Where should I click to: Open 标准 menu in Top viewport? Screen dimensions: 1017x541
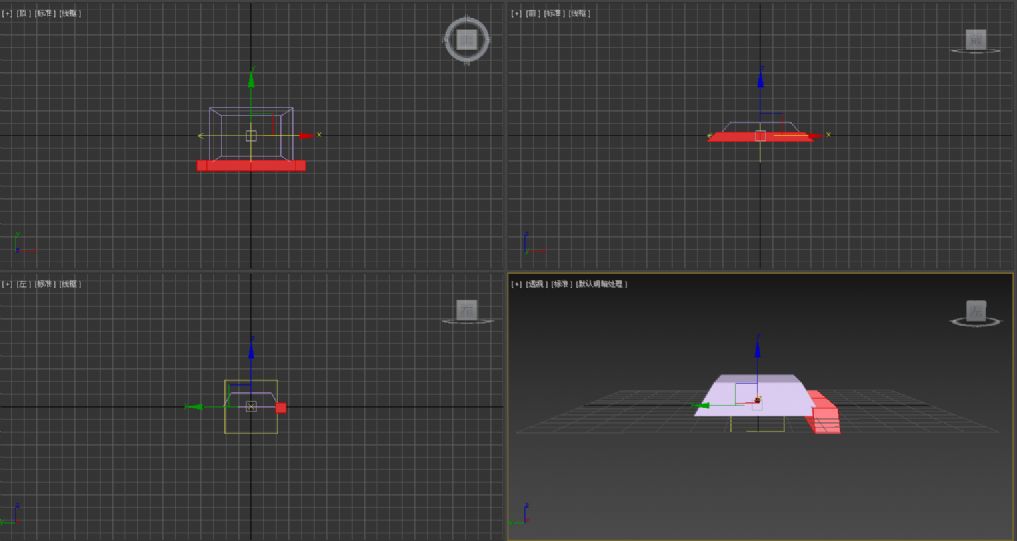tap(44, 13)
